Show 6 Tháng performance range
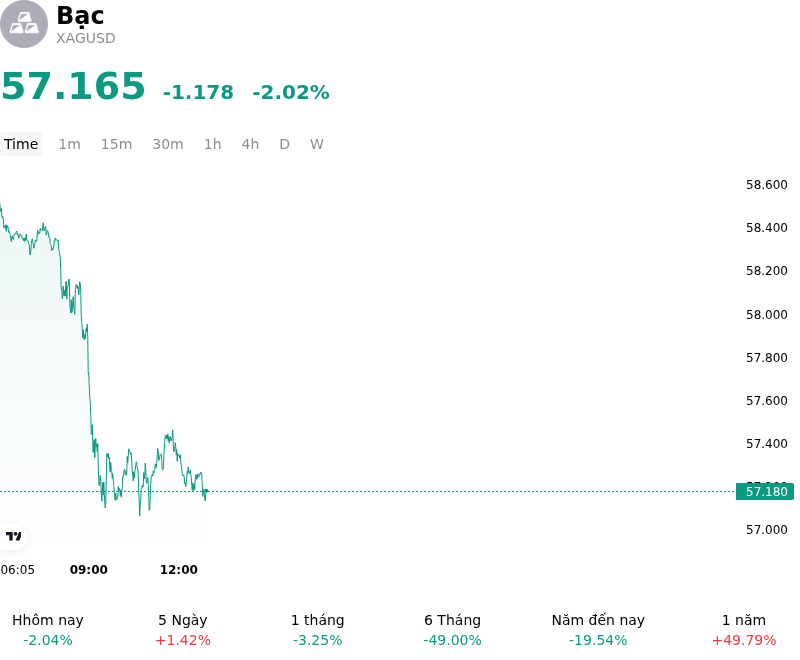 pyautogui.click(x=453, y=630)
